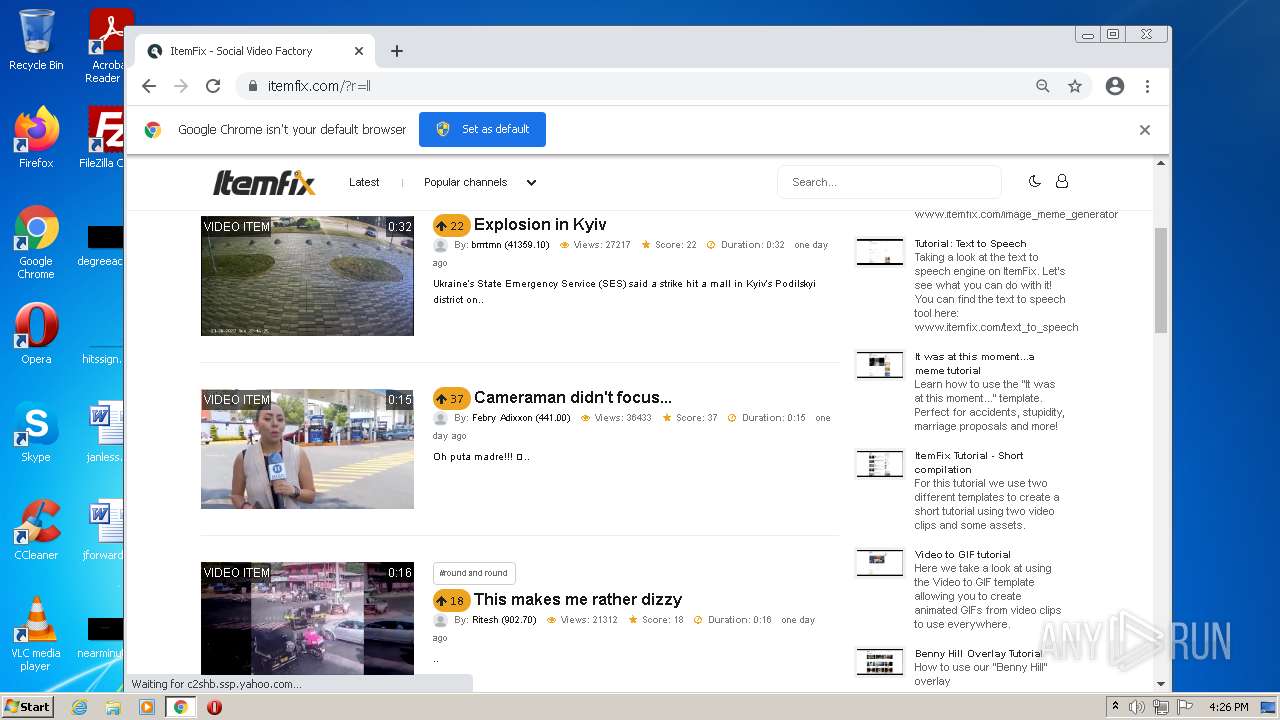The height and width of the screenshot is (720, 1280).
Task: Upvote Explosion in Kyiv with the 22 badge
Action: click(x=451, y=226)
